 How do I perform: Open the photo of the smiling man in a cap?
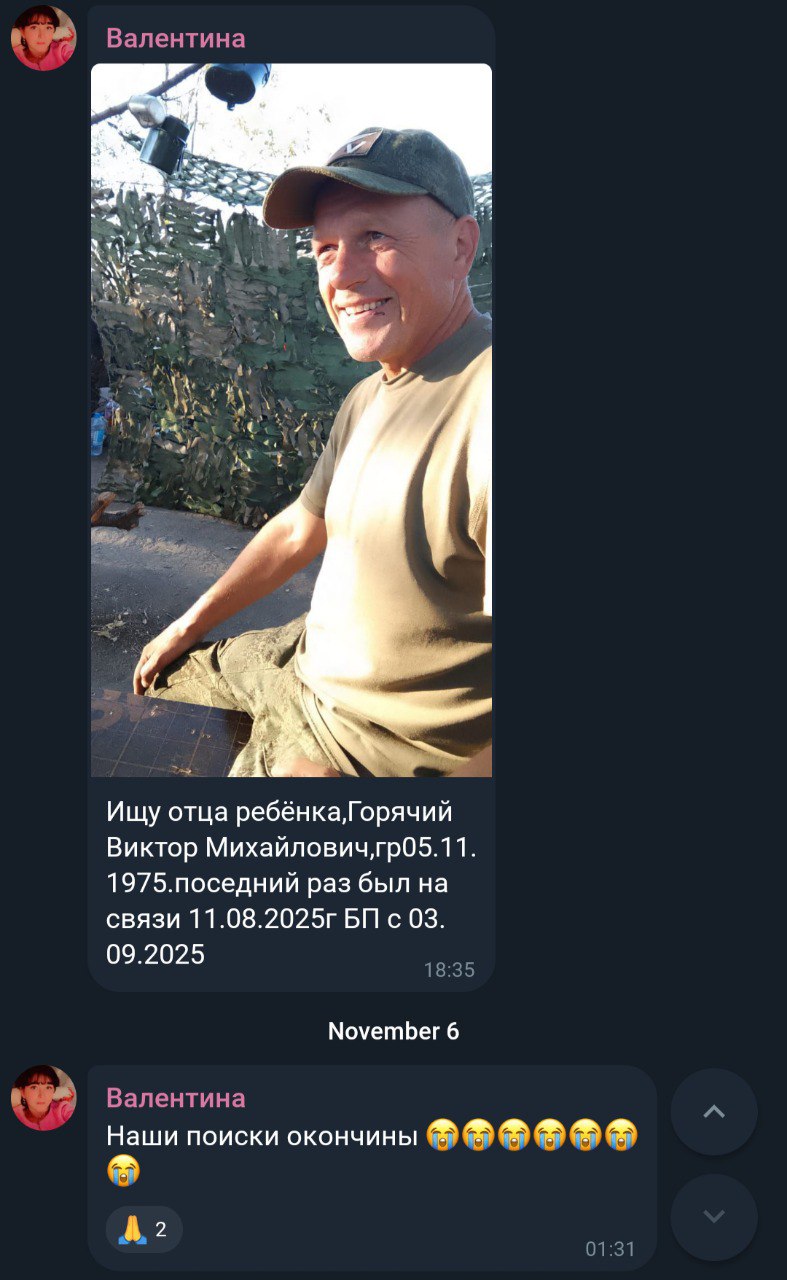tap(291, 420)
